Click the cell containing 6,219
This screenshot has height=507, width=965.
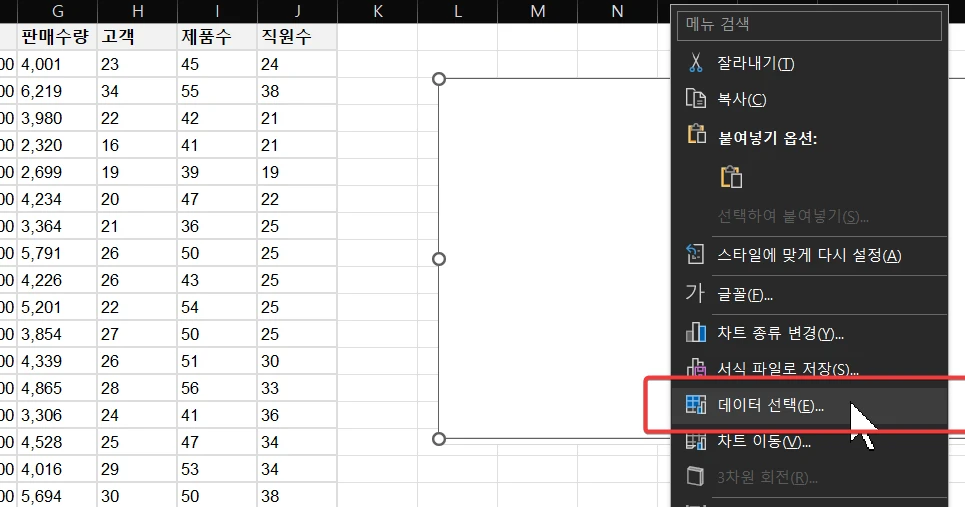tap(57, 92)
